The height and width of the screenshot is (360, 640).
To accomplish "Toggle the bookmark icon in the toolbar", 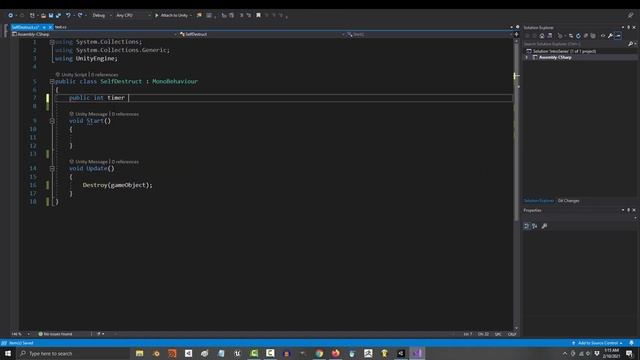I will (258, 15).
